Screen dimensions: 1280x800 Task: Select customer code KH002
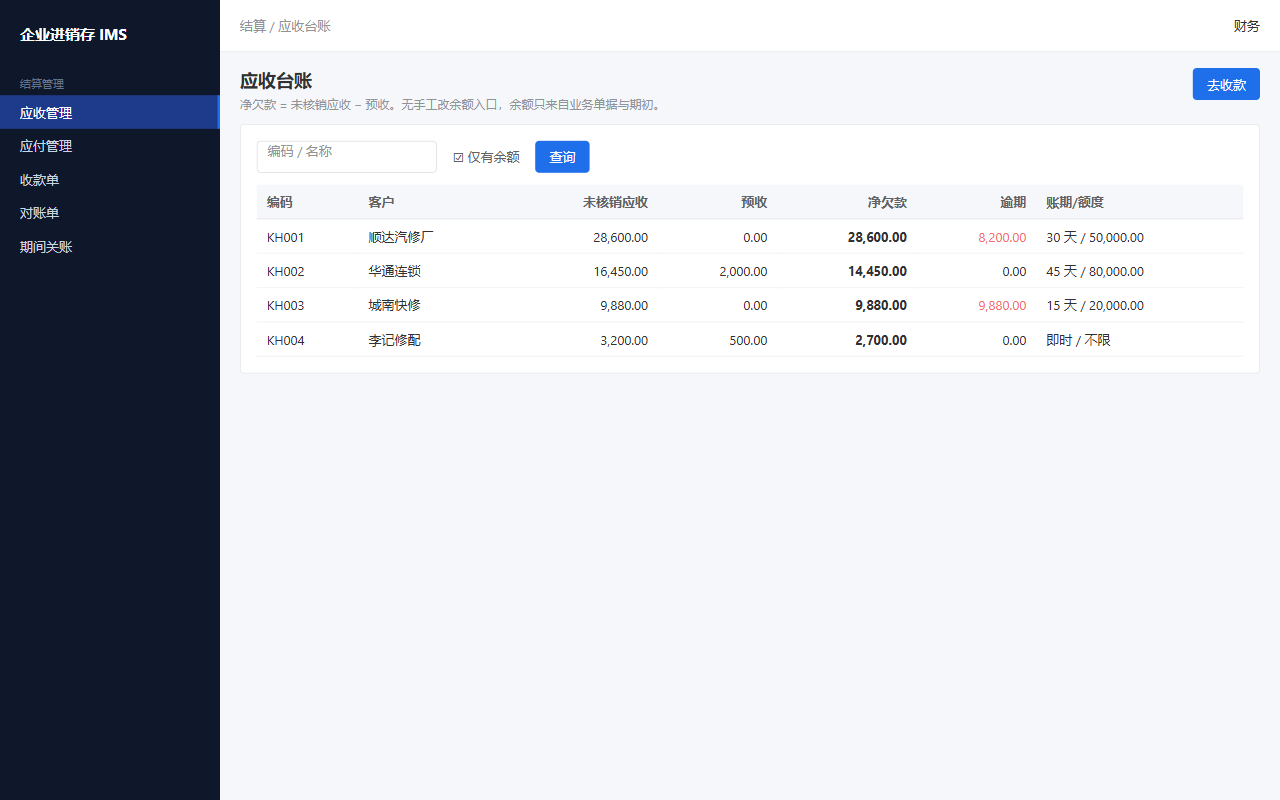[285, 272]
